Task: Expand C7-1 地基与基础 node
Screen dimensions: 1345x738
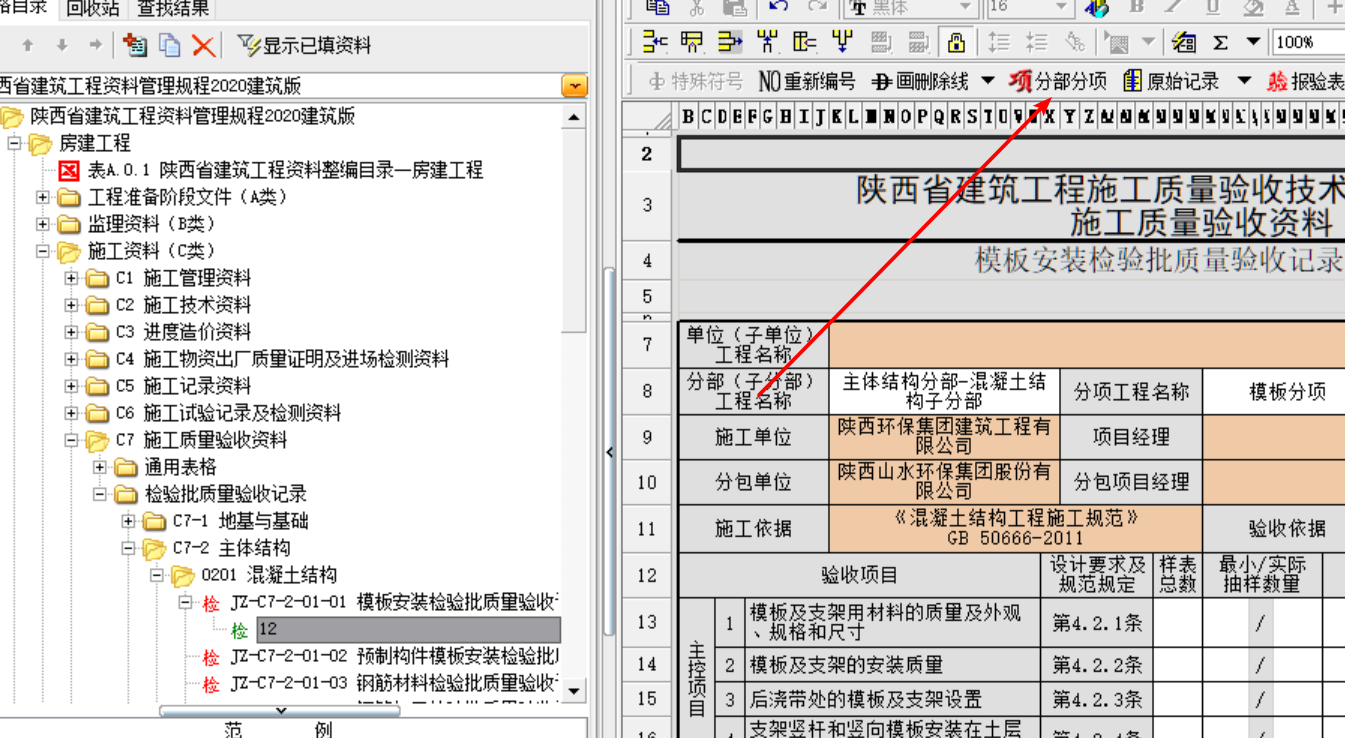Action: tap(128, 522)
